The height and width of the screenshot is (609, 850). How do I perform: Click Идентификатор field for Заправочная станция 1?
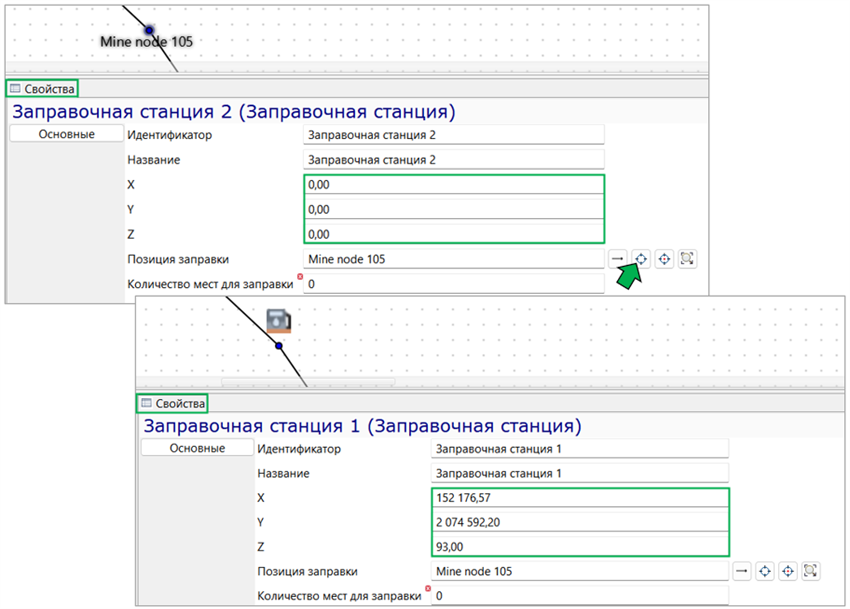580,448
